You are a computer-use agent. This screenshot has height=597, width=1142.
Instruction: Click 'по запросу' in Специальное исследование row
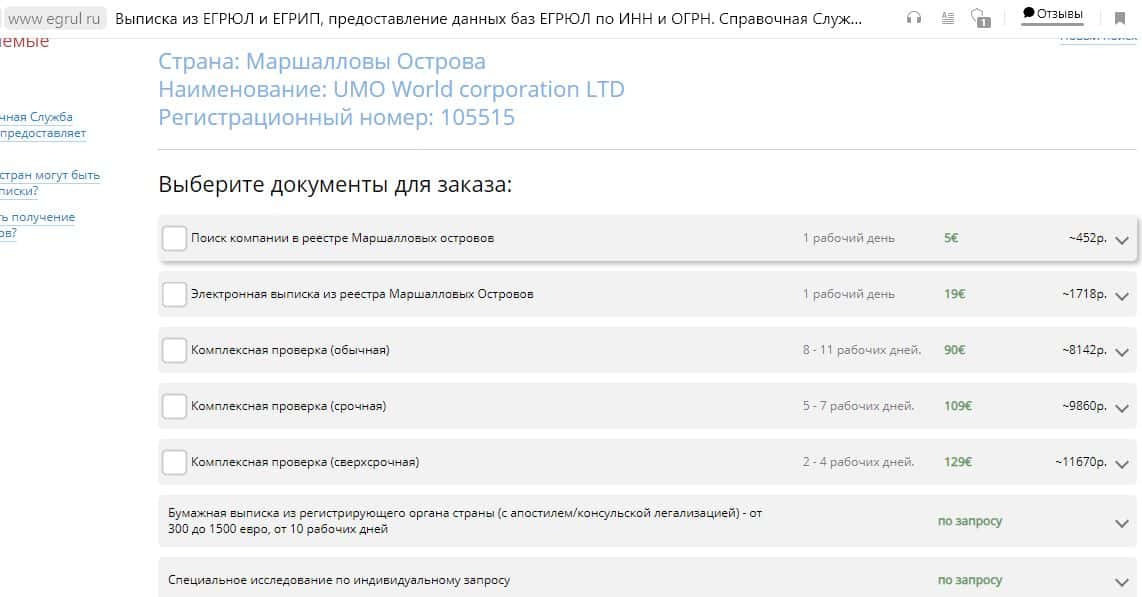pos(970,580)
